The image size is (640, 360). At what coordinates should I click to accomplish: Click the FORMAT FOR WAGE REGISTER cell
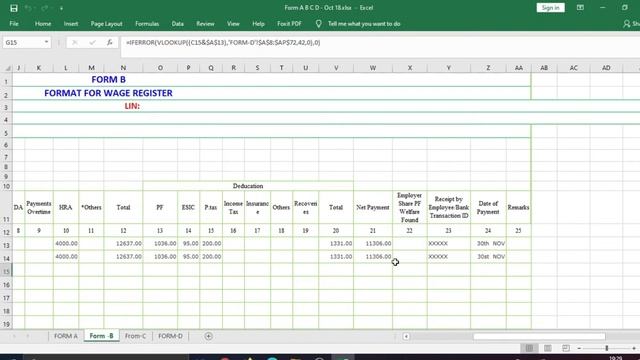(108, 93)
